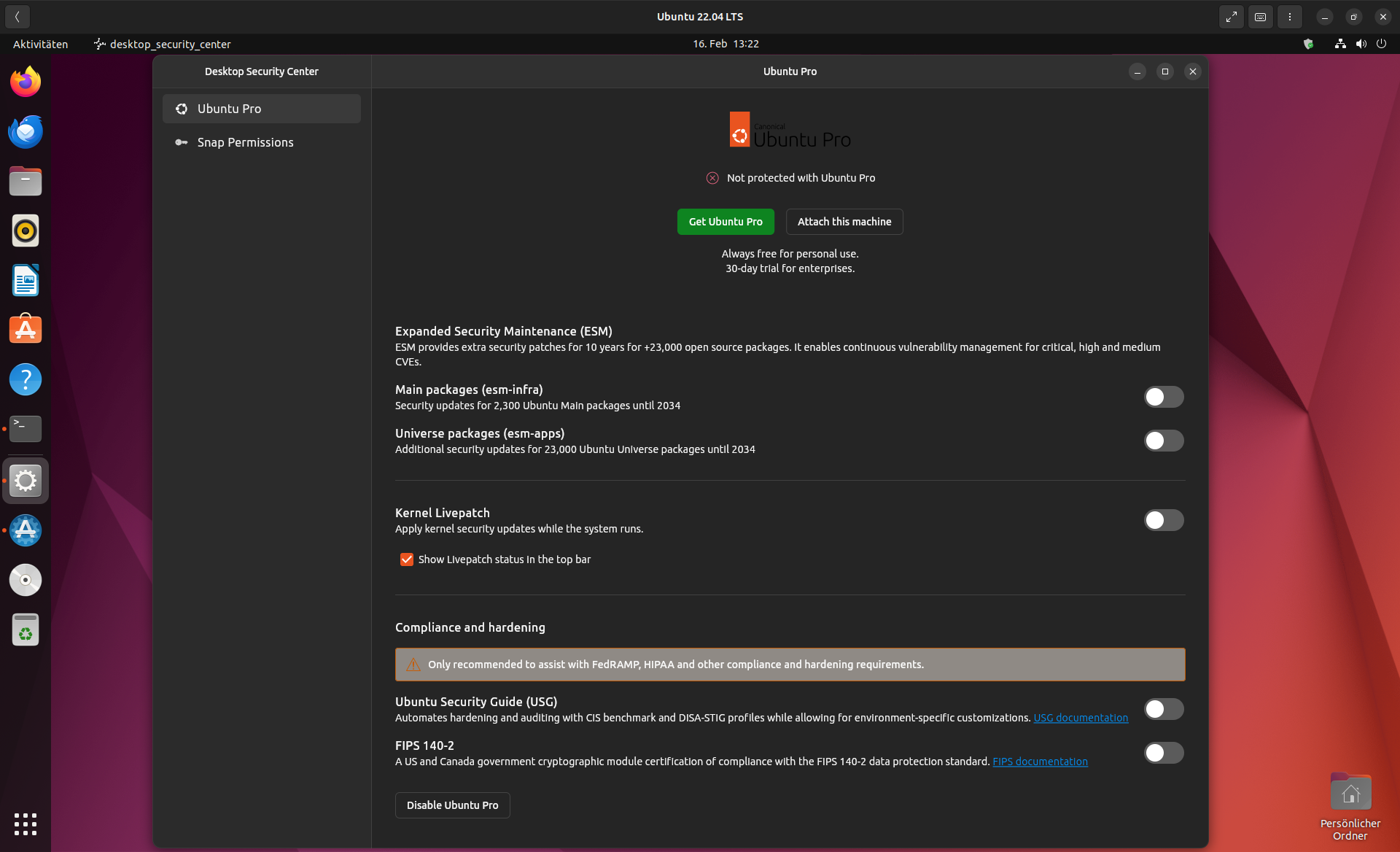This screenshot has height=852, width=1400.
Task: Open Ubuntu Software store icon
Action: (26, 330)
